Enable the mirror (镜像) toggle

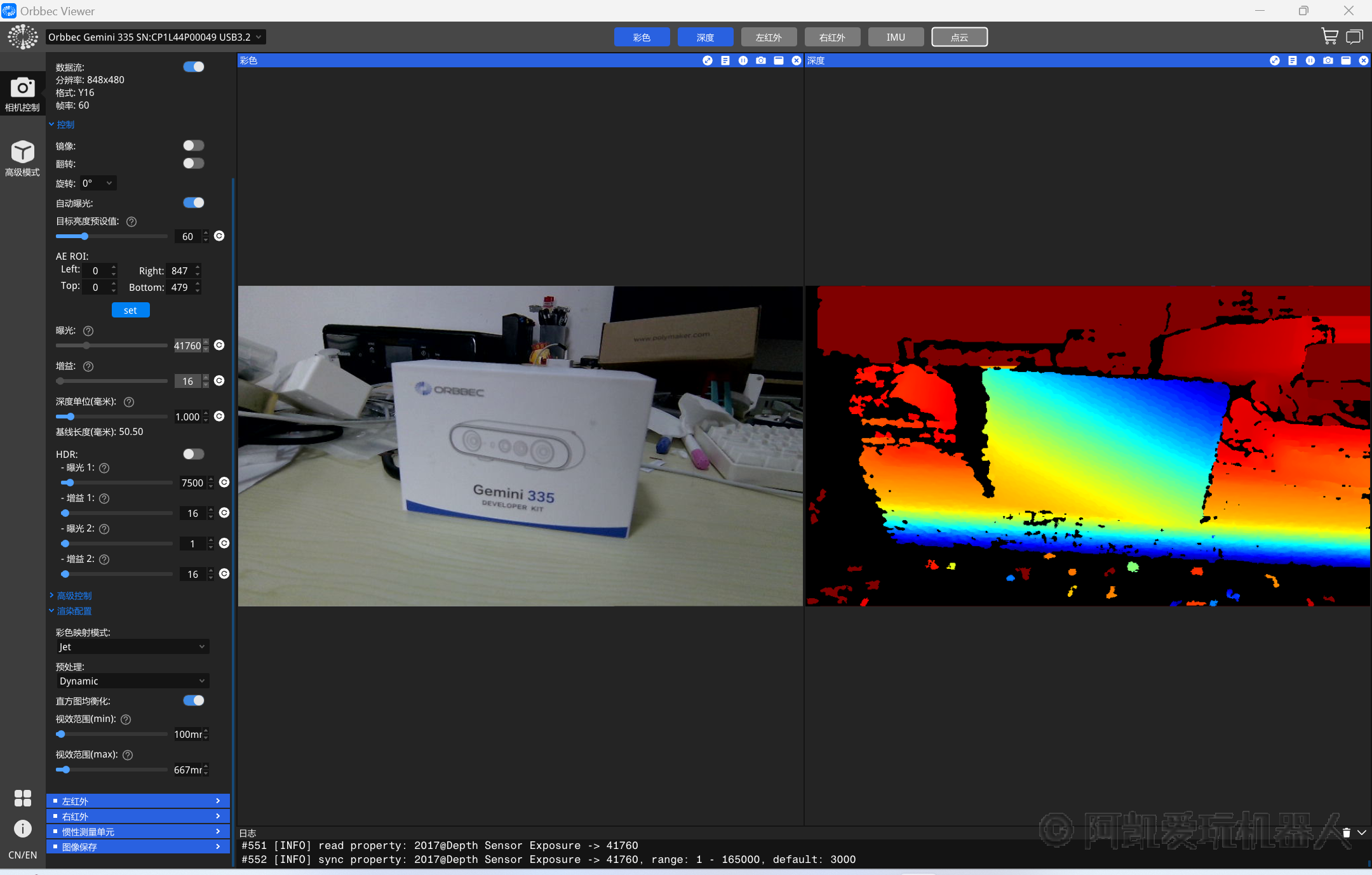tap(193, 145)
